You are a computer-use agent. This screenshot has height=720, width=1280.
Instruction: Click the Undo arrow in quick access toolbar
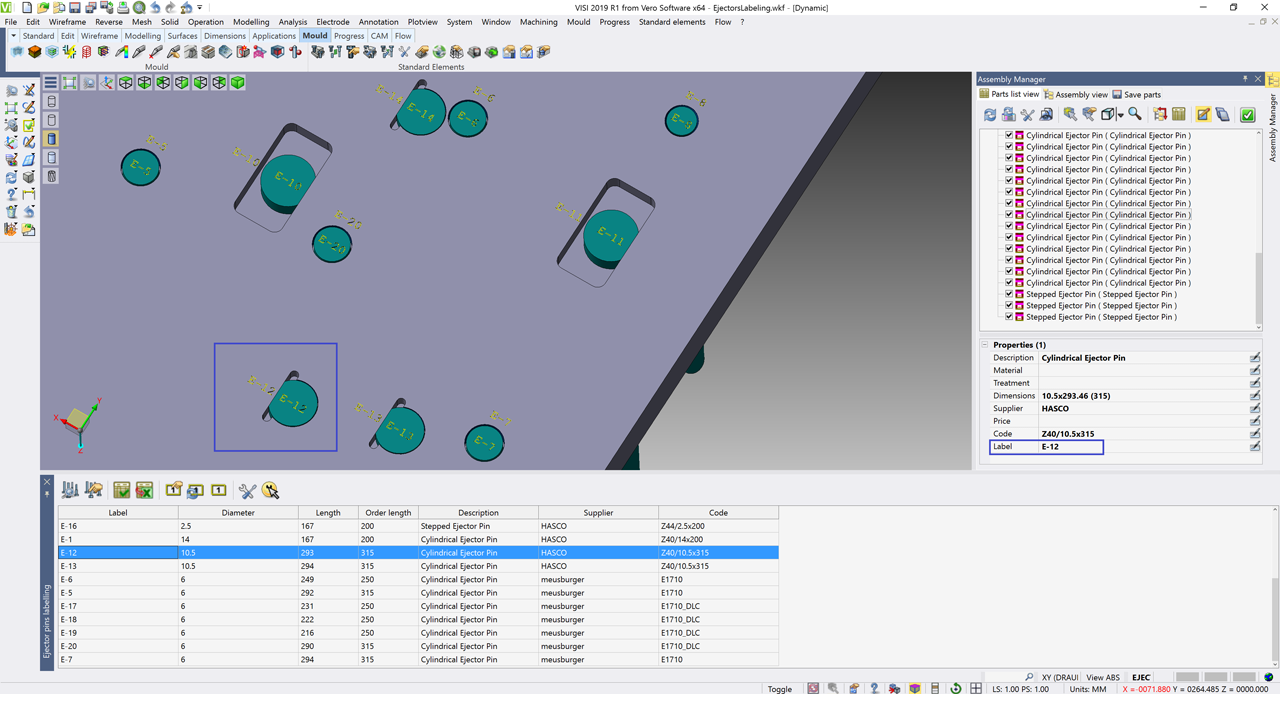pyautogui.click(x=157, y=7)
